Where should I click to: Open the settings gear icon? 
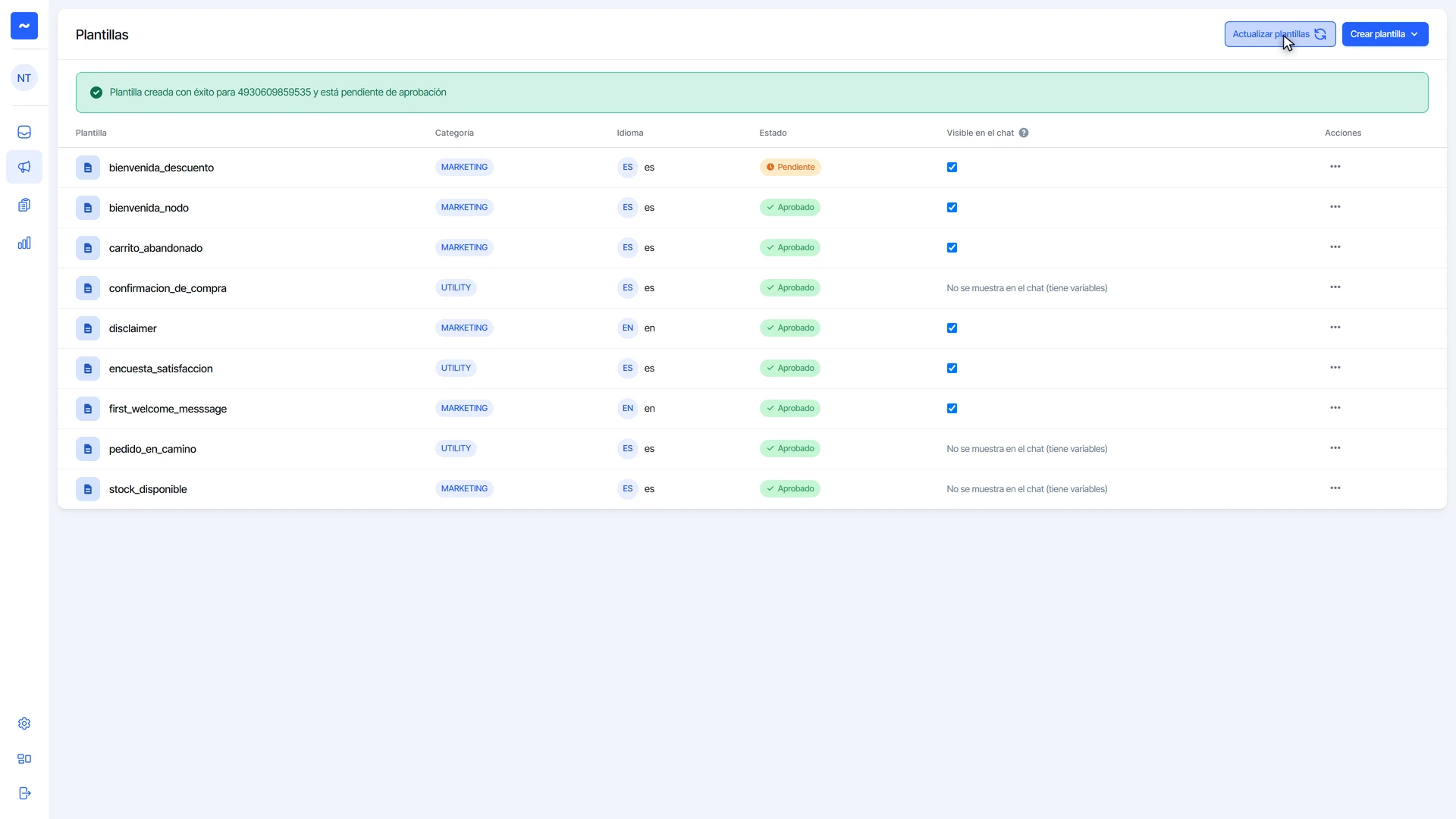pos(24,723)
